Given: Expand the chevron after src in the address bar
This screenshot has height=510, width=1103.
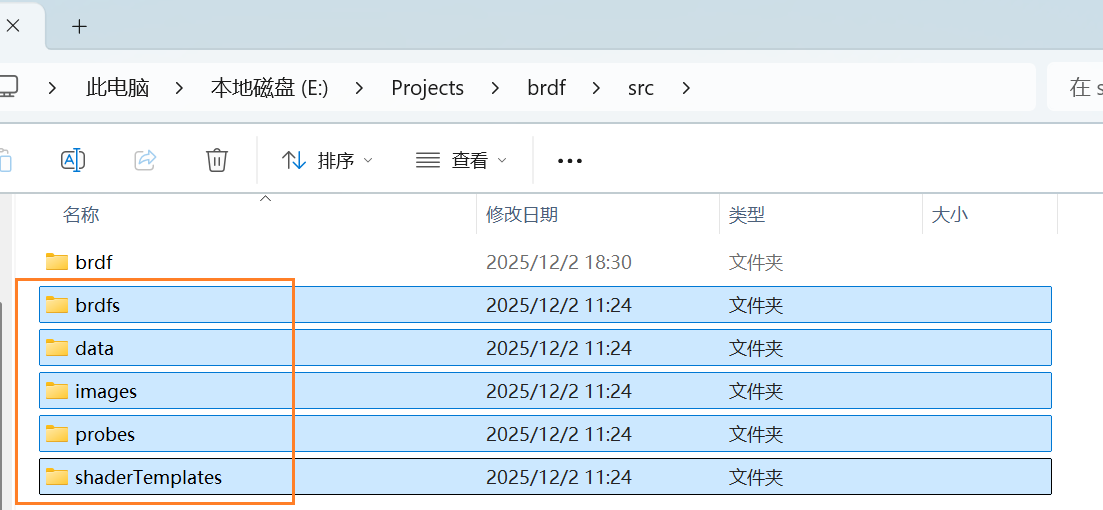Looking at the screenshot, I should point(686,88).
